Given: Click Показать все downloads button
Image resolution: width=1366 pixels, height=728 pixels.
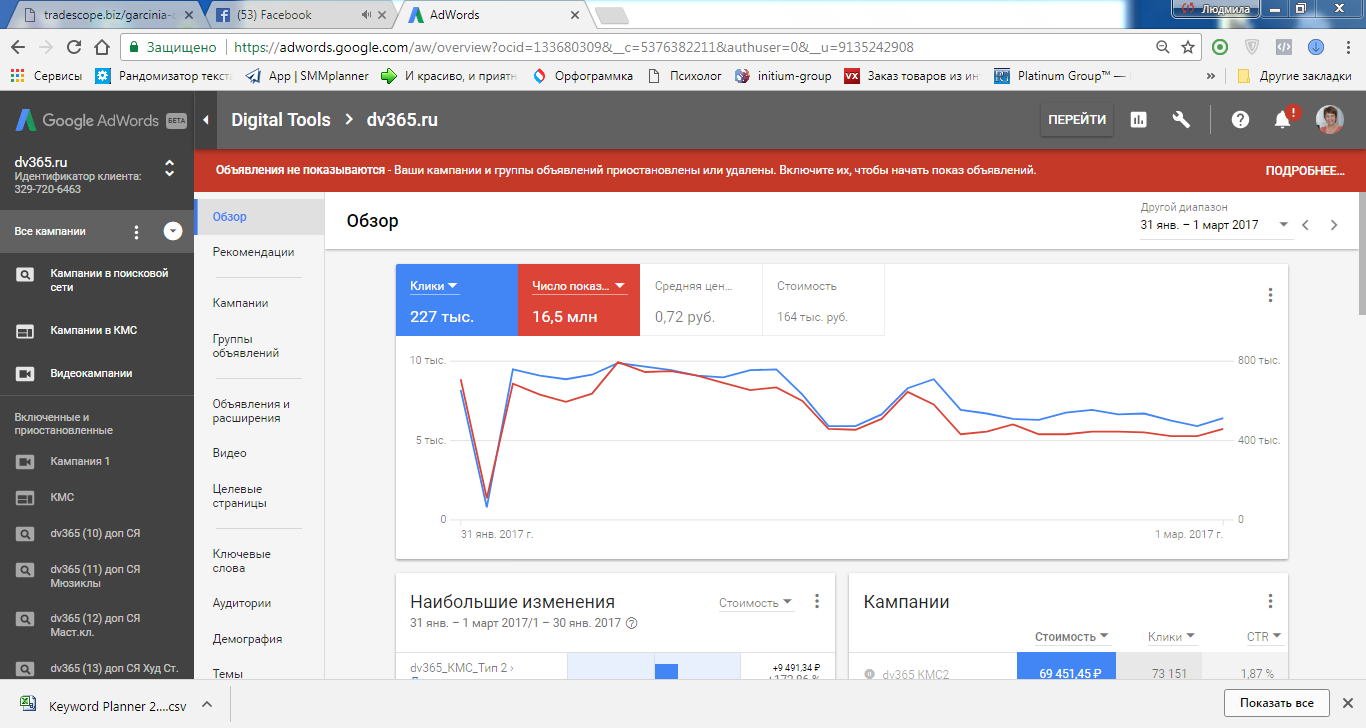Looking at the screenshot, I should point(1277,703).
